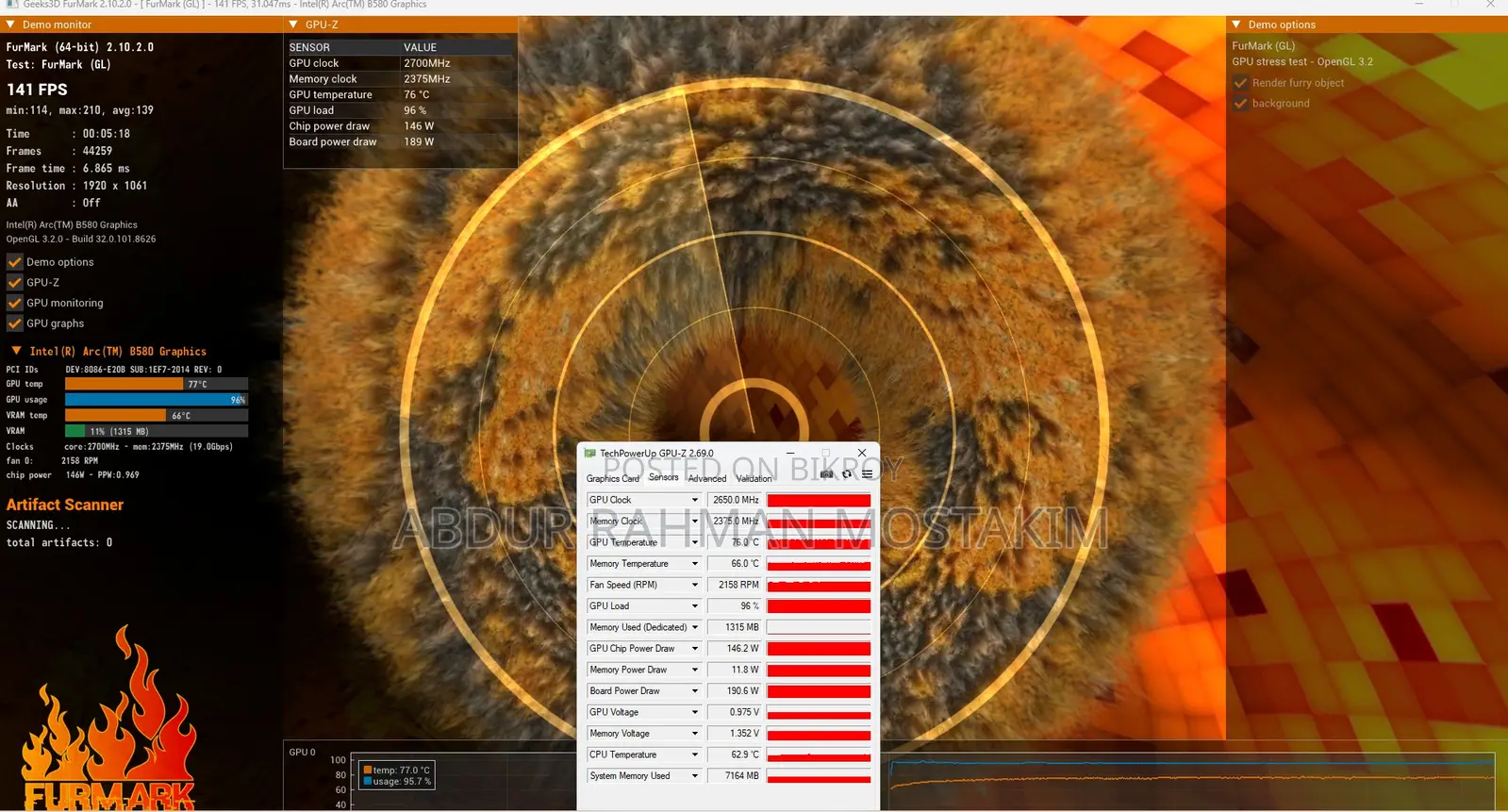The width and height of the screenshot is (1508, 812).
Task: Click the GPU 0 monitoring graph line area
Action: pos(1192,782)
